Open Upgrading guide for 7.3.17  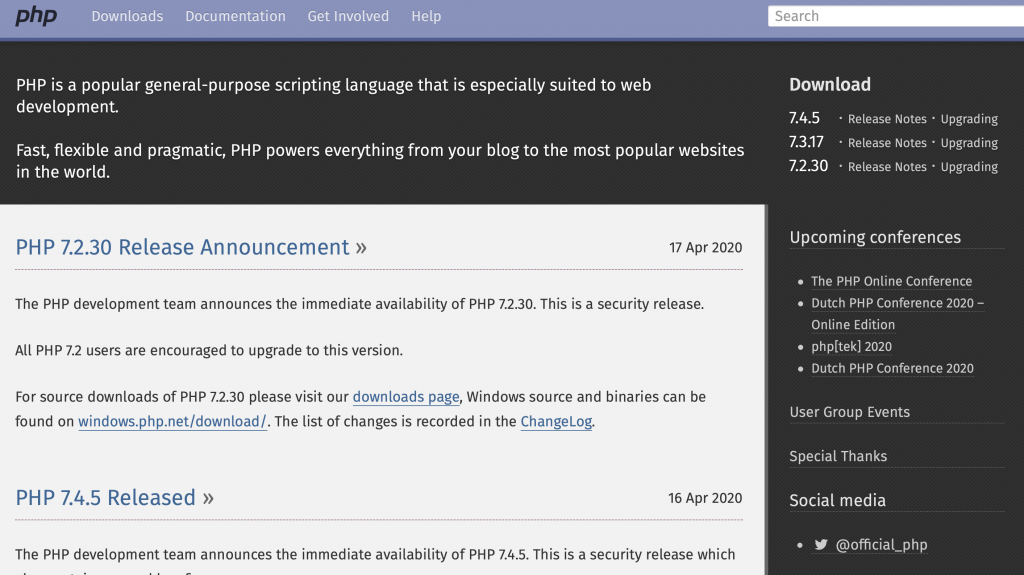click(x=969, y=142)
